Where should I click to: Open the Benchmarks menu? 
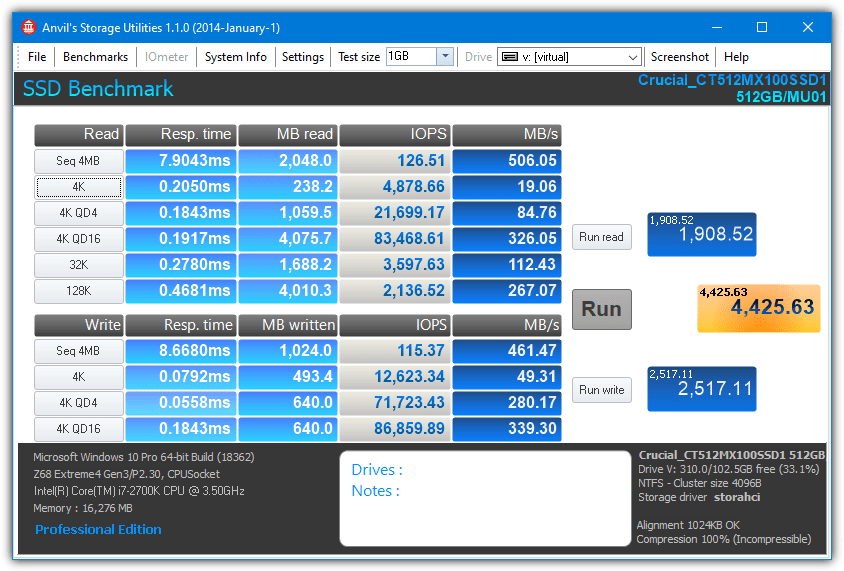point(95,57)
